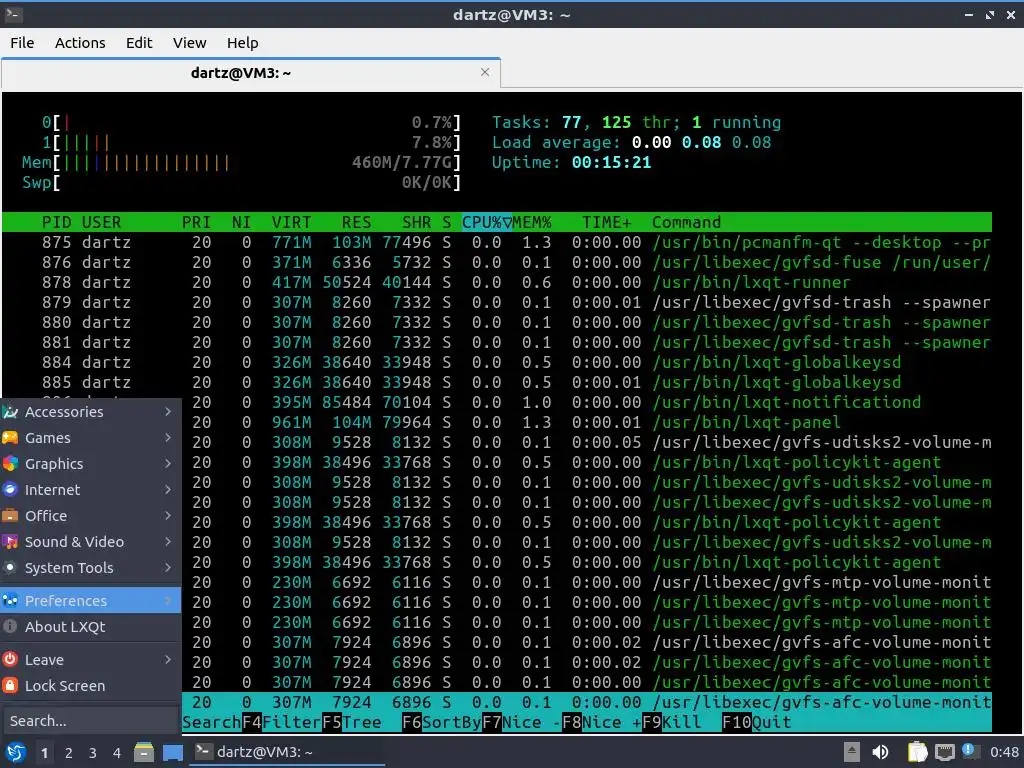Click the Office briefcase icon

(x=10, y=516)
